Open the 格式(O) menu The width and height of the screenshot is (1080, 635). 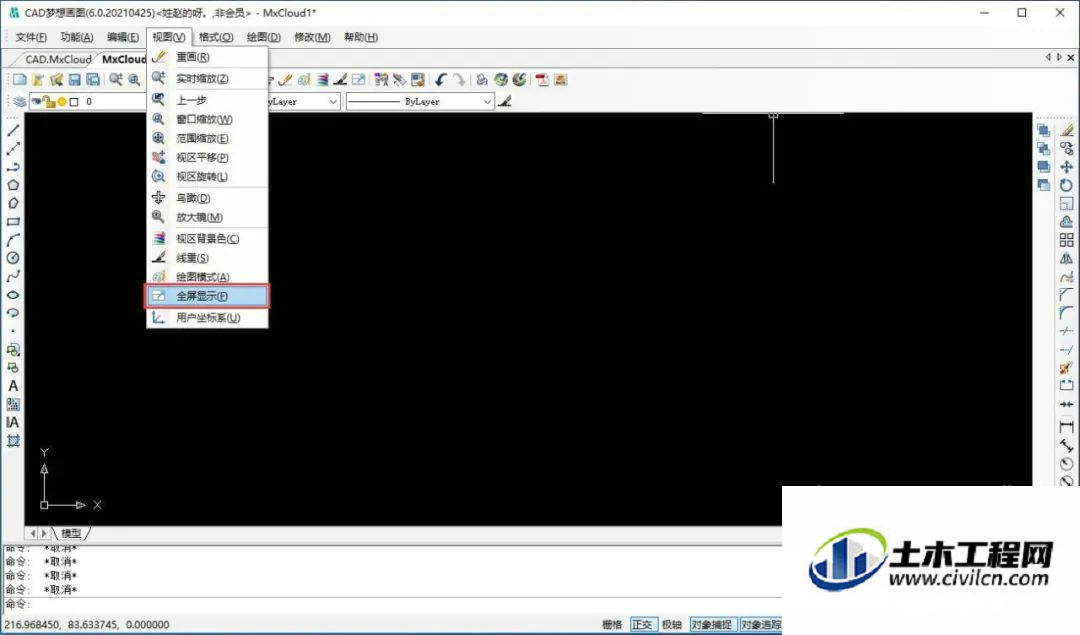(216, 37)
